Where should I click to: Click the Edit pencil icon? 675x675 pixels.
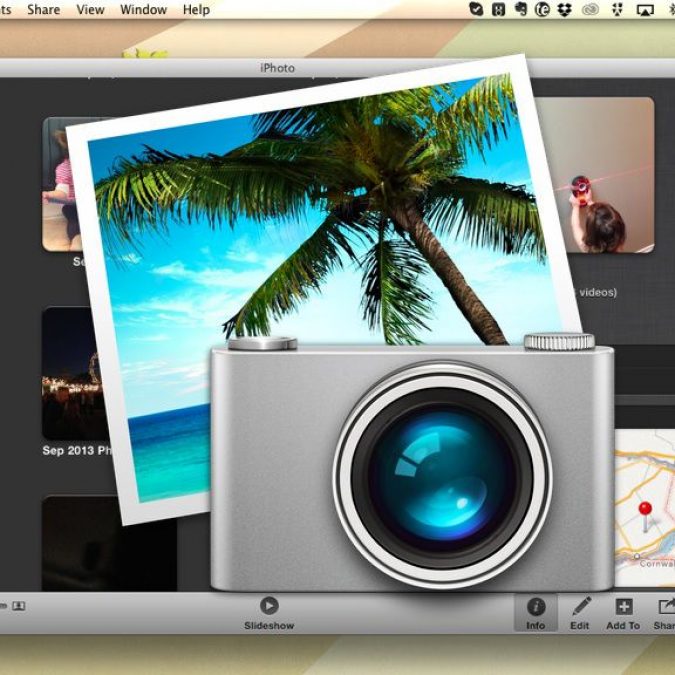(580, 607)
